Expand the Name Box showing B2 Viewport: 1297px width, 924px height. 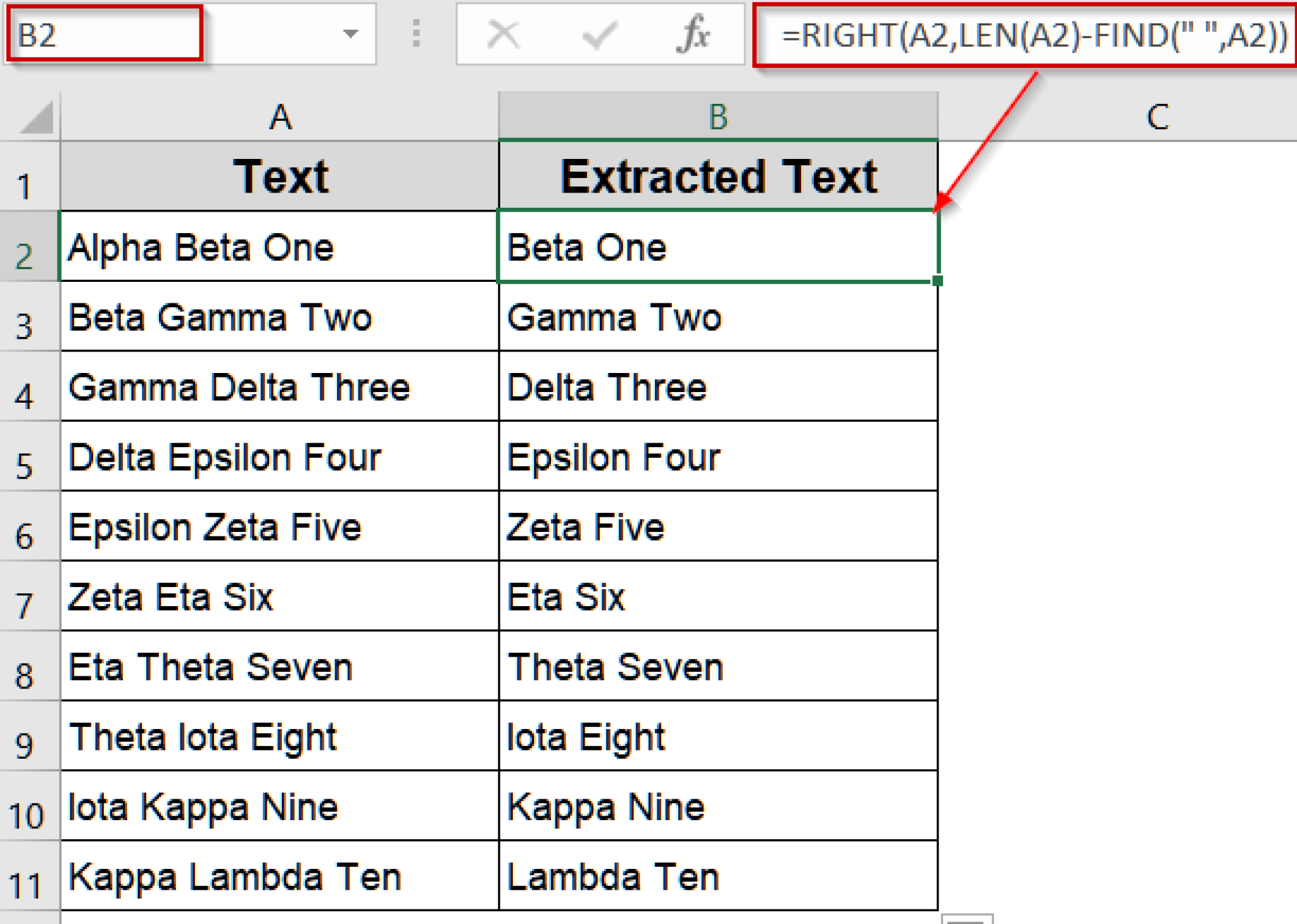click(101, 35)
